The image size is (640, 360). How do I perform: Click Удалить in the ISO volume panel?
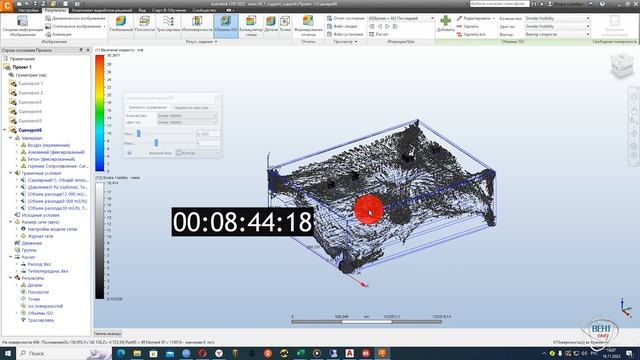point(467,26)
